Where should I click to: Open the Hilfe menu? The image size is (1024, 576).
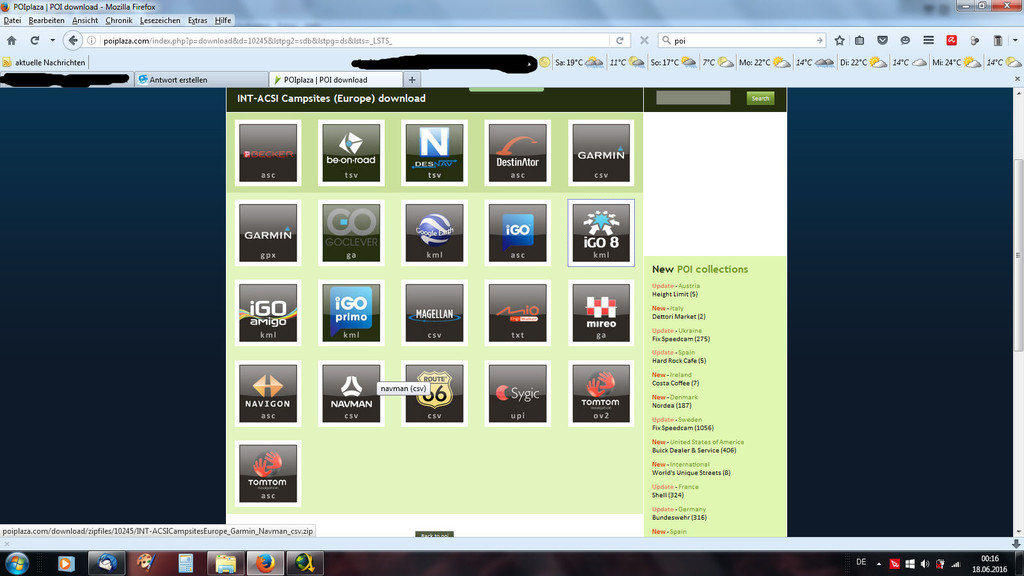coord(223,20)
